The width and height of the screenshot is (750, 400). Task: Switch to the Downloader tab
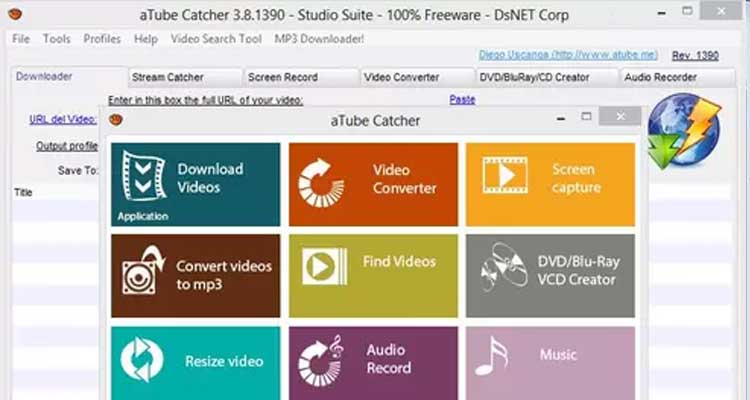coord(69,77)
